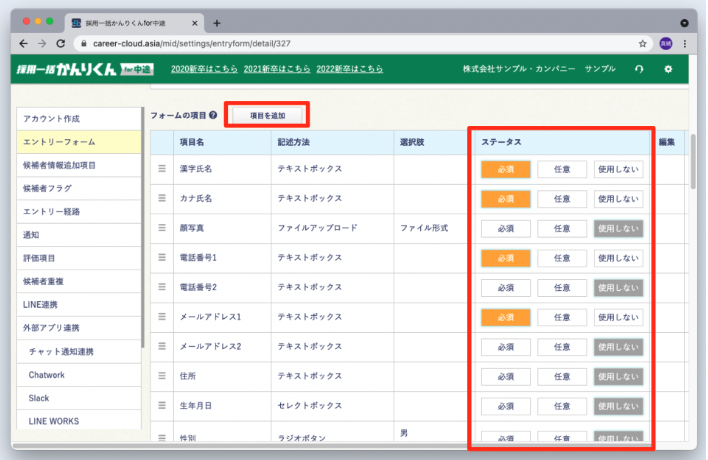708x460 pixels.
Task: Open Slack in the sidebar
Action: pos(79,398)
